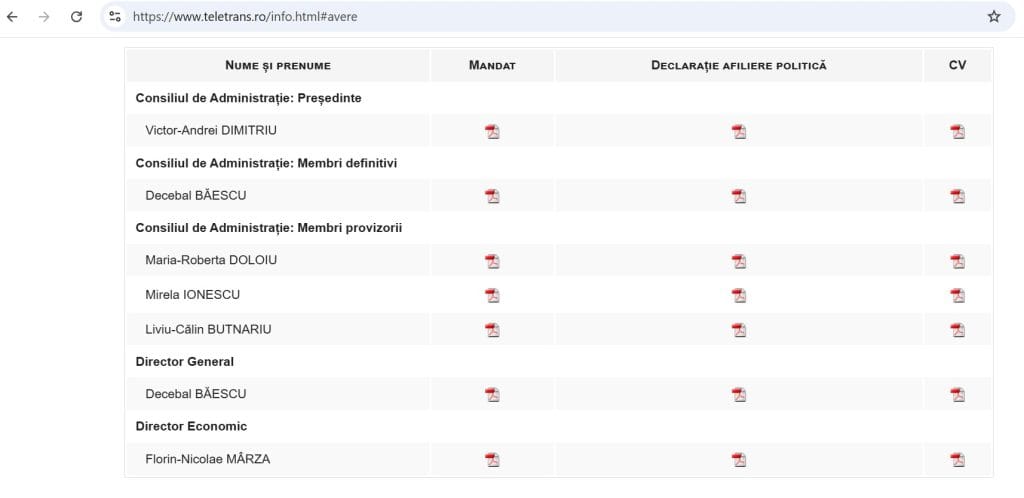Open Director General Decebal BĂESCU's CV PDF
The height and width of the screenshot is (498, 1024).
point(957,395)
